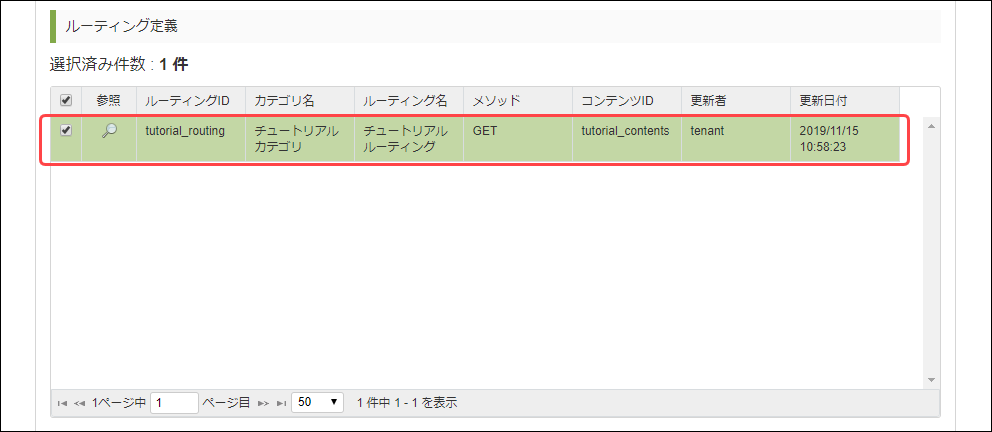The height and width of the screenshot is (432, 992).
Task: Go to the next page using pager icon
Action: (x=263, y=403)
